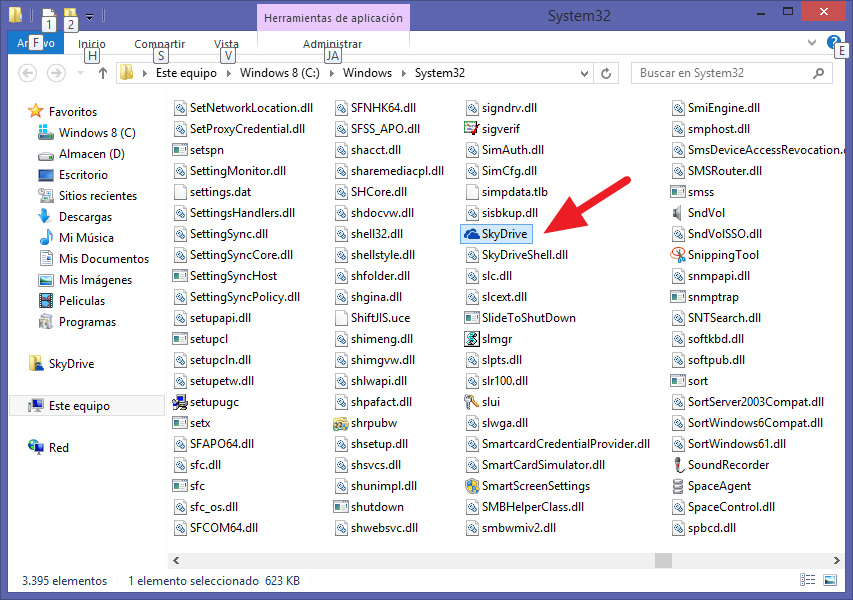
Task: Click the sigverif file icon
Action: [473, 129]
